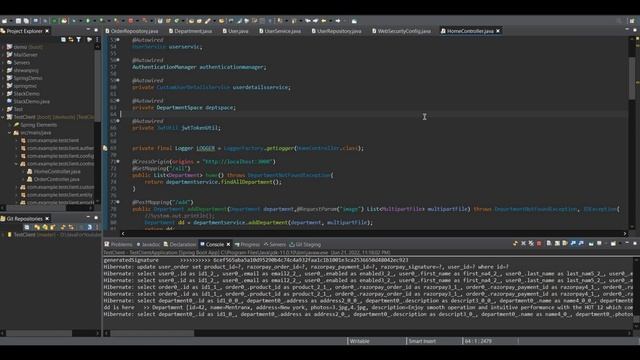Switch to User.java editor tab

(x=236, y=31)
